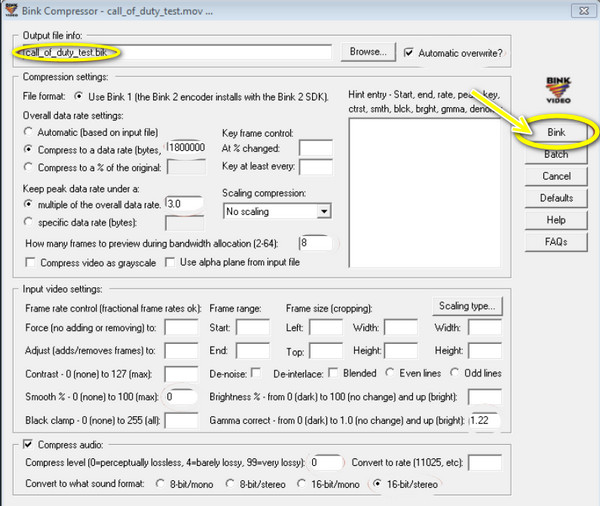Image resolution: width=600 pixels, height=506 pixels.
Task: Click the Adjust frame rate field
Action: (x=181, y=351)
